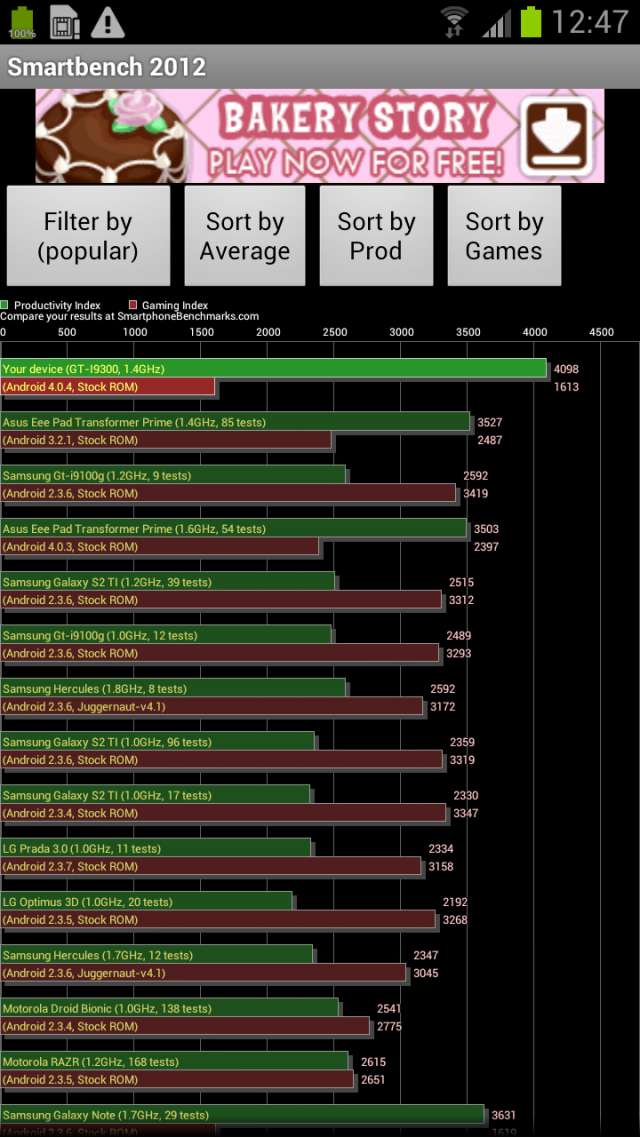Select Samsung Hercules 1.7GHz 12 tests bar
The image size is (640, 1138).
pos(157,955)
